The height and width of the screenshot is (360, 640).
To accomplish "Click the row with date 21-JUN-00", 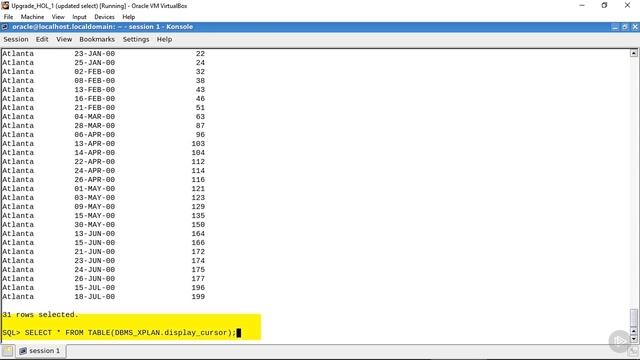I will (x=103, y=251).
